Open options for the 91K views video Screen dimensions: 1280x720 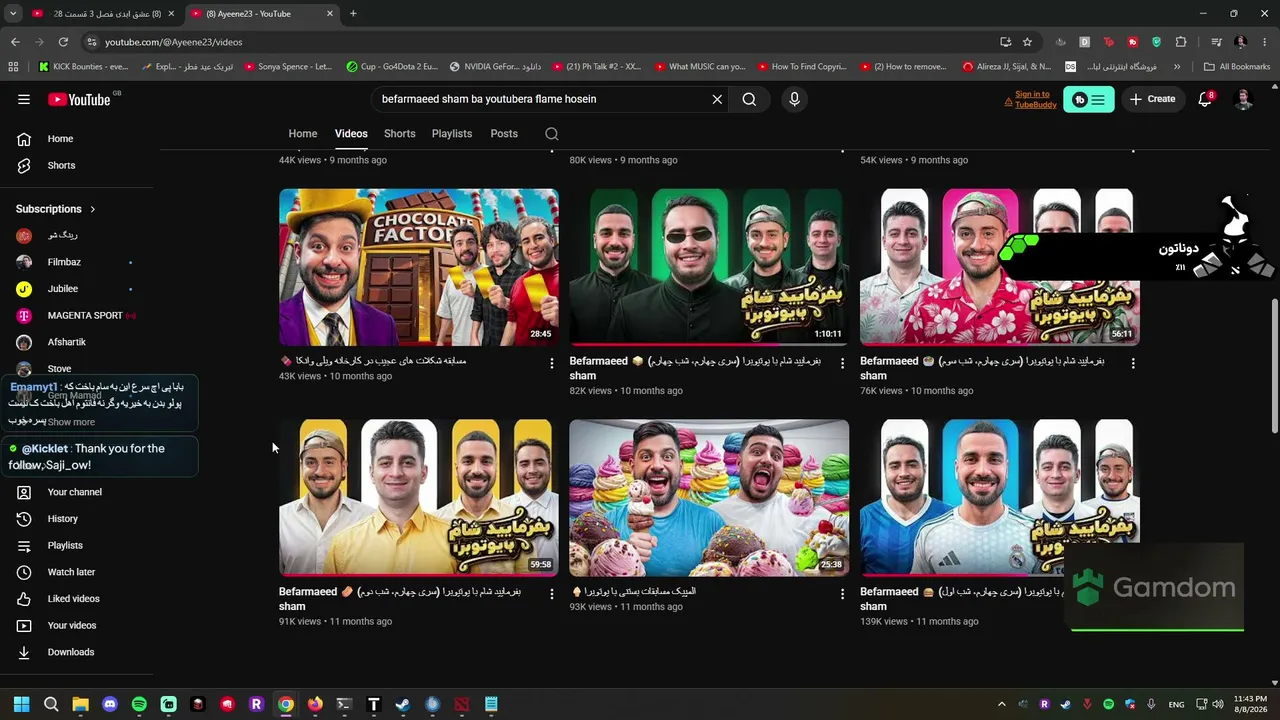point(551,594)
